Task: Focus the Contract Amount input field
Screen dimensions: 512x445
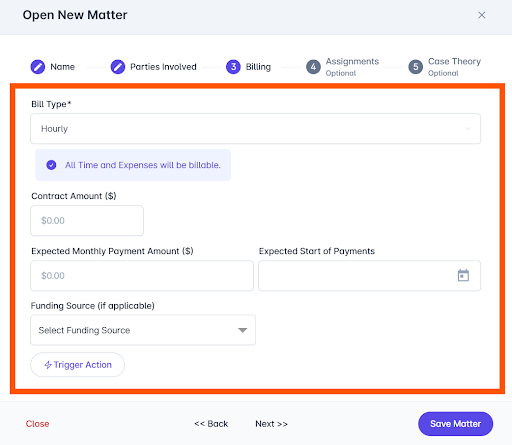Action: coord(87,221)
